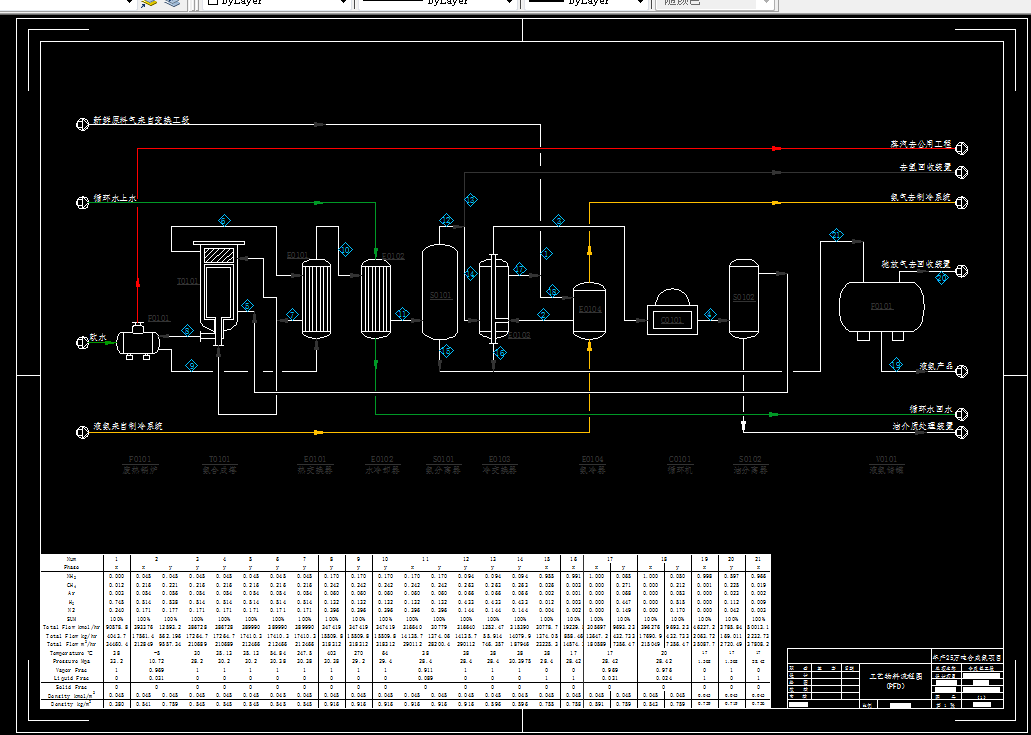Select the E0104 ammonia cooler vessel

[x=589, y=310]
